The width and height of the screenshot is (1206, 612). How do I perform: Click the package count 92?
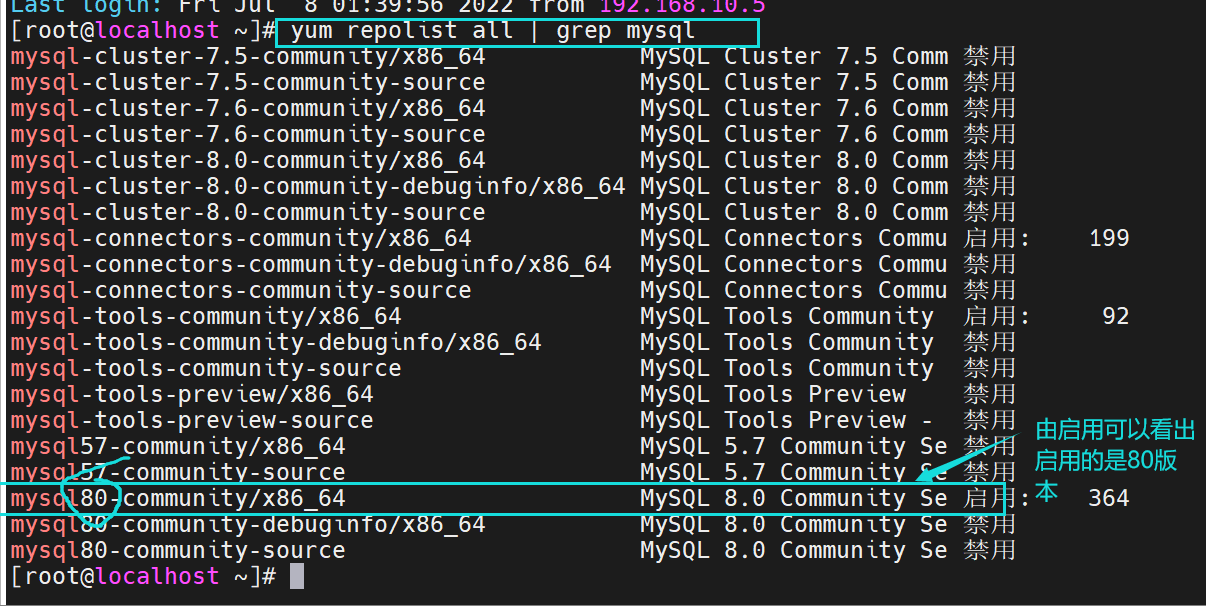[x=1114, y=316]
